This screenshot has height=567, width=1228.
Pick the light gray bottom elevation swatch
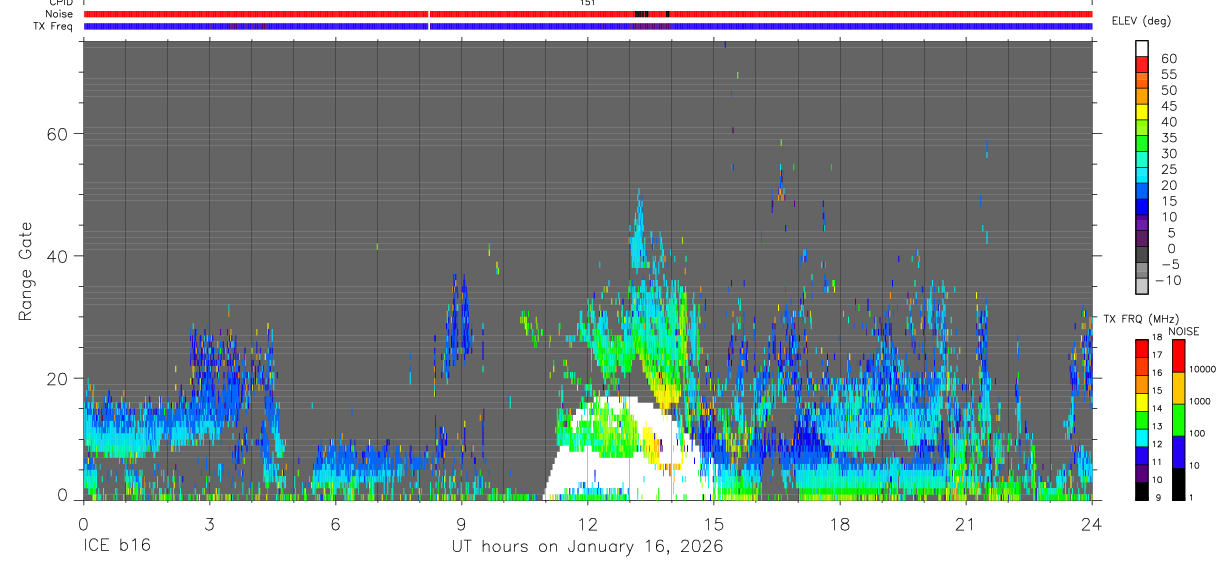(x=1141, y=287)
